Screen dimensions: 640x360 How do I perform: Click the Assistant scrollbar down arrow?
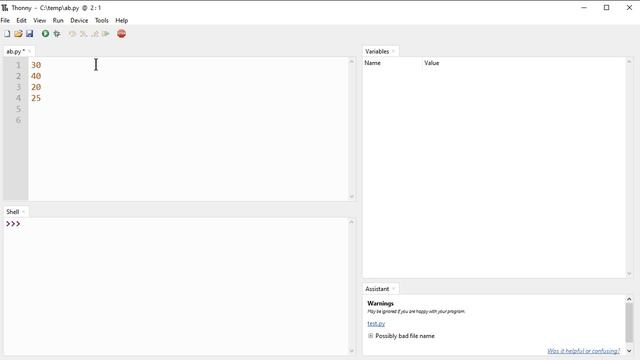click(629, 351)
